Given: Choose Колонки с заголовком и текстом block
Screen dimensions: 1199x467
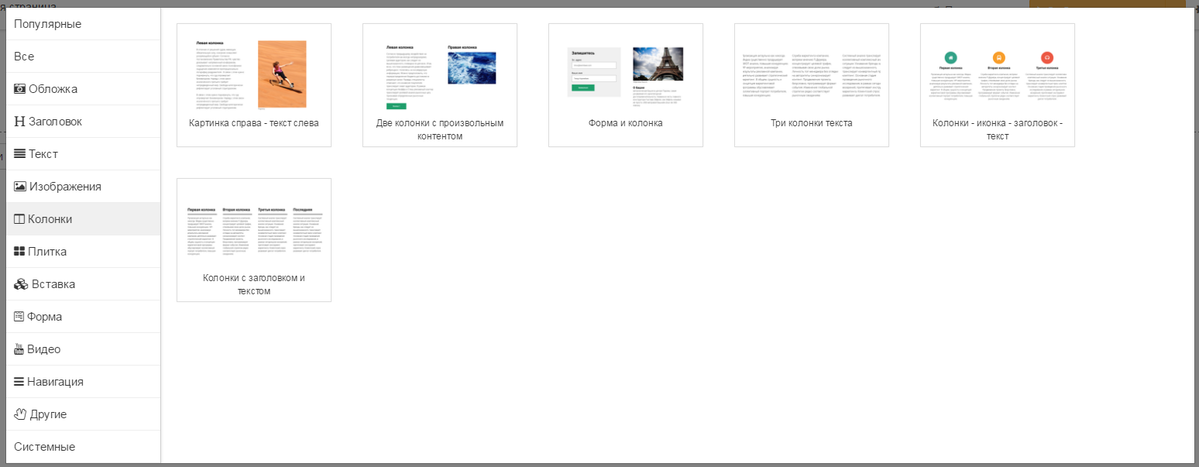Looking at the screenshot, I should (x=254, y=240).
